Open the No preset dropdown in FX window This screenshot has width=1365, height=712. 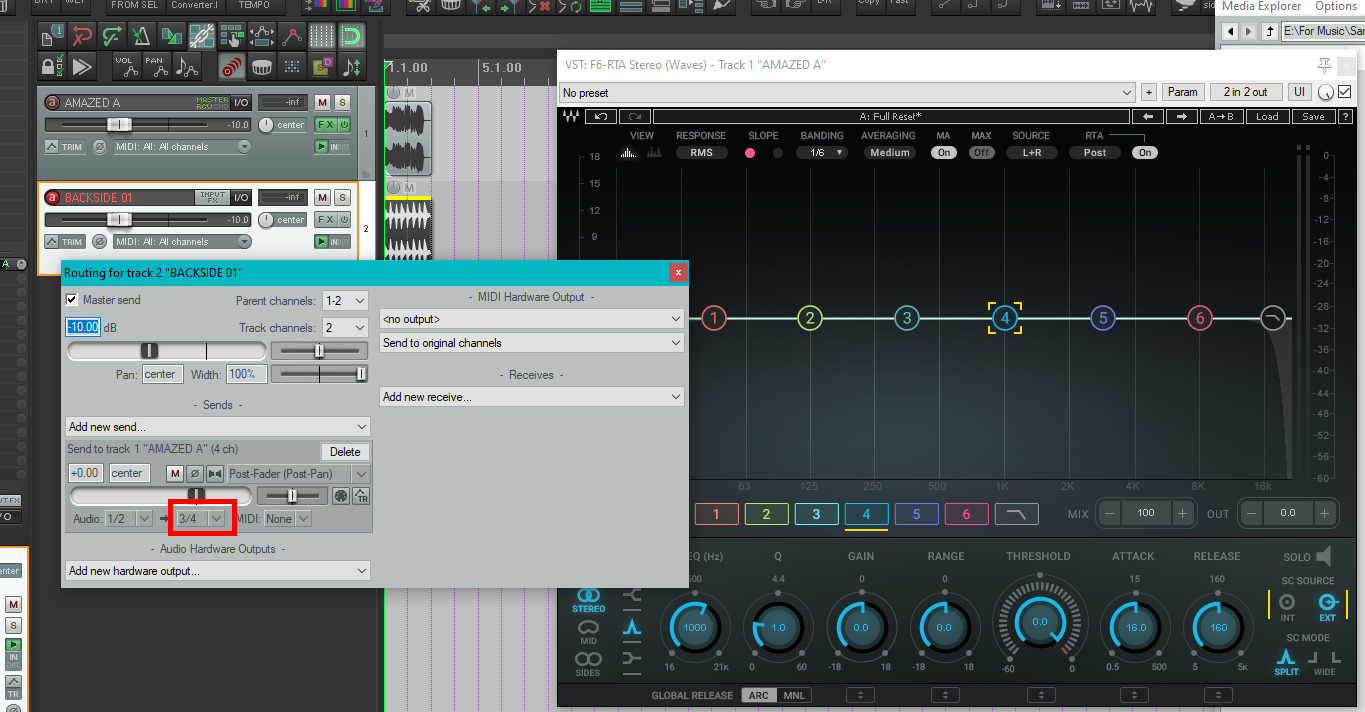[x=847, y=92]
